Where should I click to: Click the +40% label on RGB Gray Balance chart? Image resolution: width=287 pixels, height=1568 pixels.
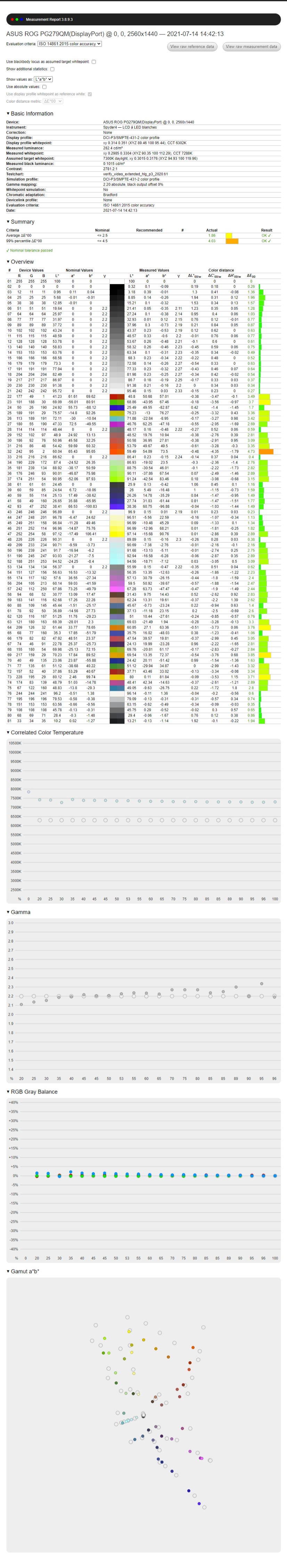pos(13,1102)
